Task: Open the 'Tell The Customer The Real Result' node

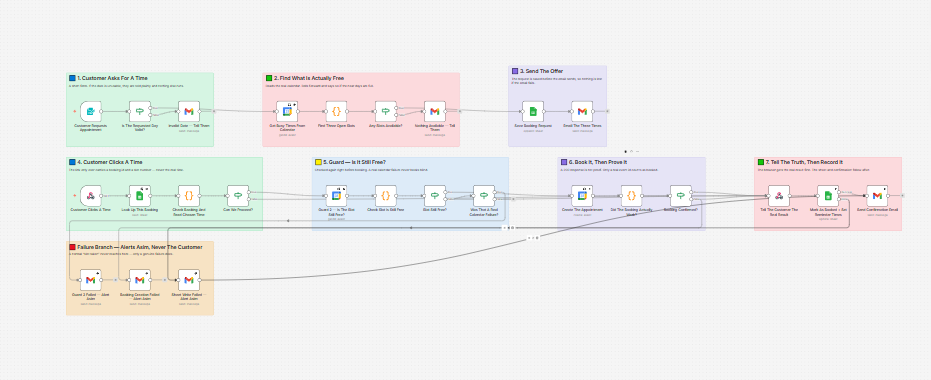Action: coord(779,195)
